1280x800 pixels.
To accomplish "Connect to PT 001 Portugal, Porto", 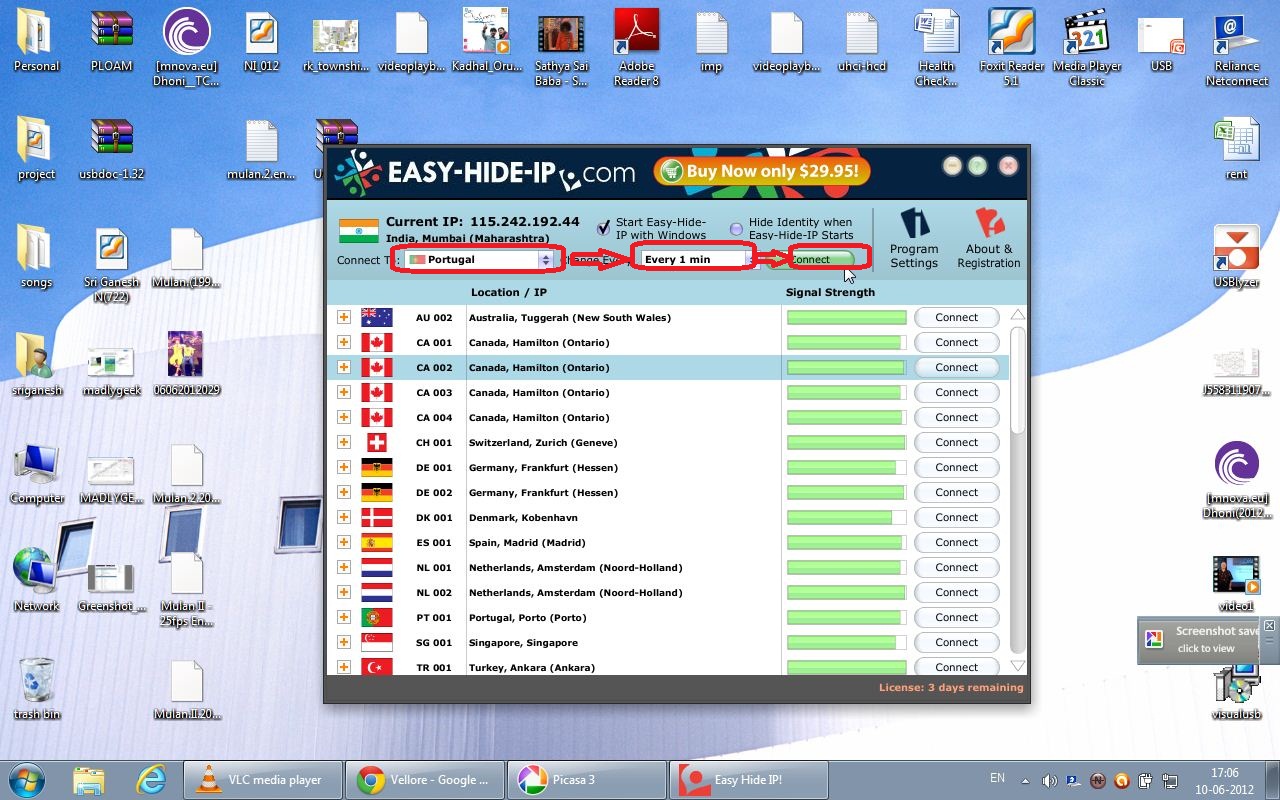I will pyautogui.click(x=956, y=617).
